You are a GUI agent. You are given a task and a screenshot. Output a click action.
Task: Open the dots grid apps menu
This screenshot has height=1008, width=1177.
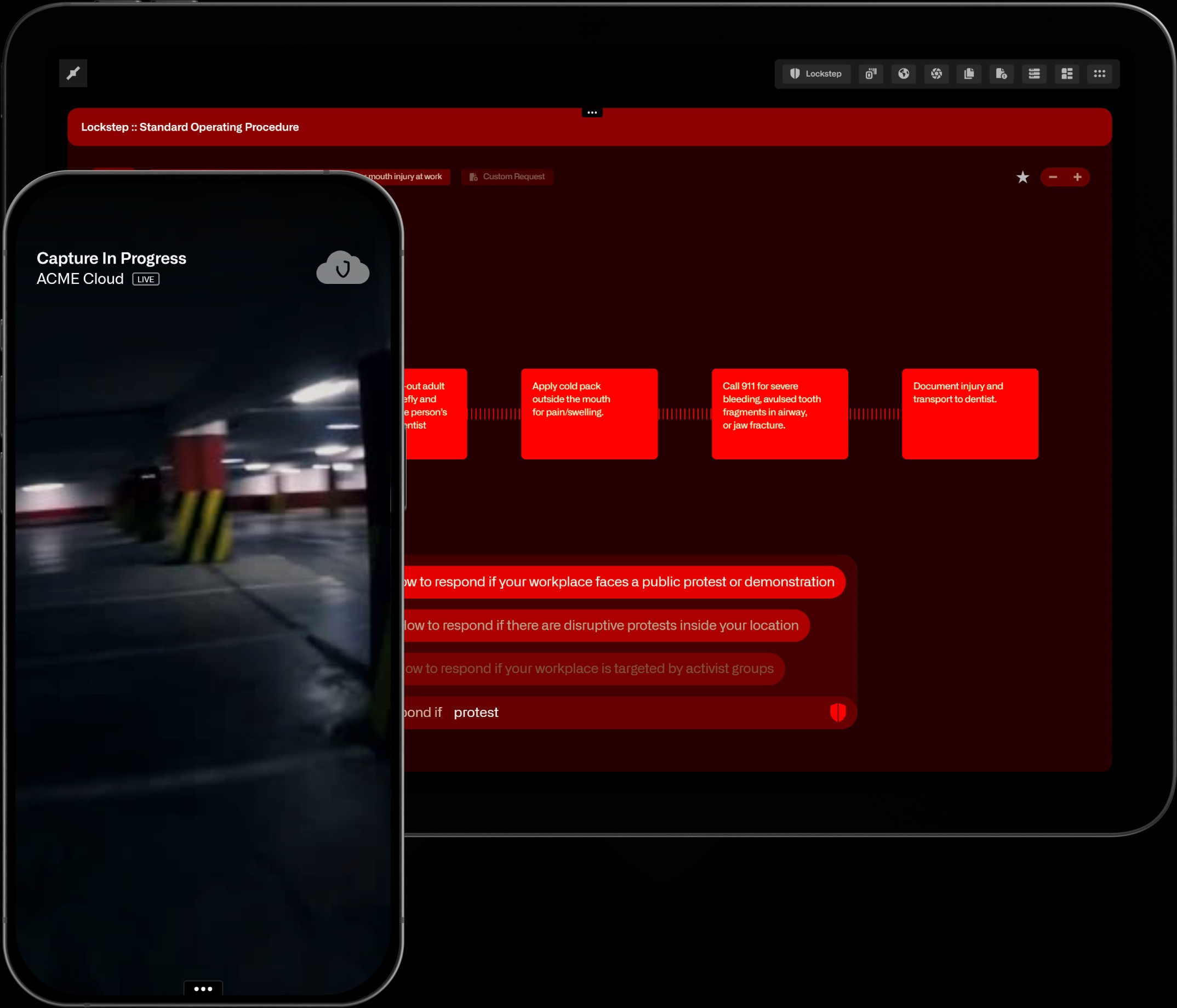pos(1100,74)
